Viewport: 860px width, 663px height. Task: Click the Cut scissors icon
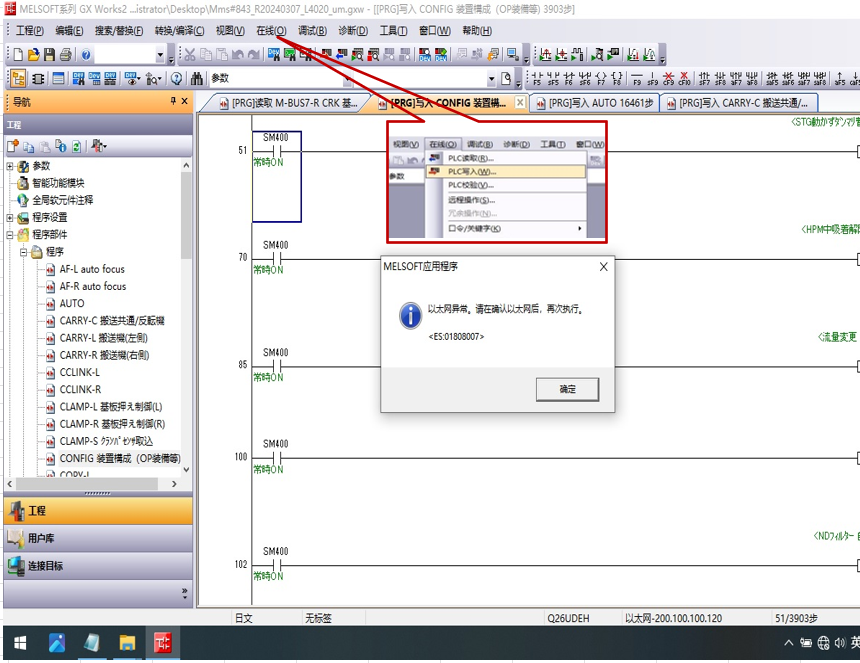pyautogui.click(x=189, y=54)
